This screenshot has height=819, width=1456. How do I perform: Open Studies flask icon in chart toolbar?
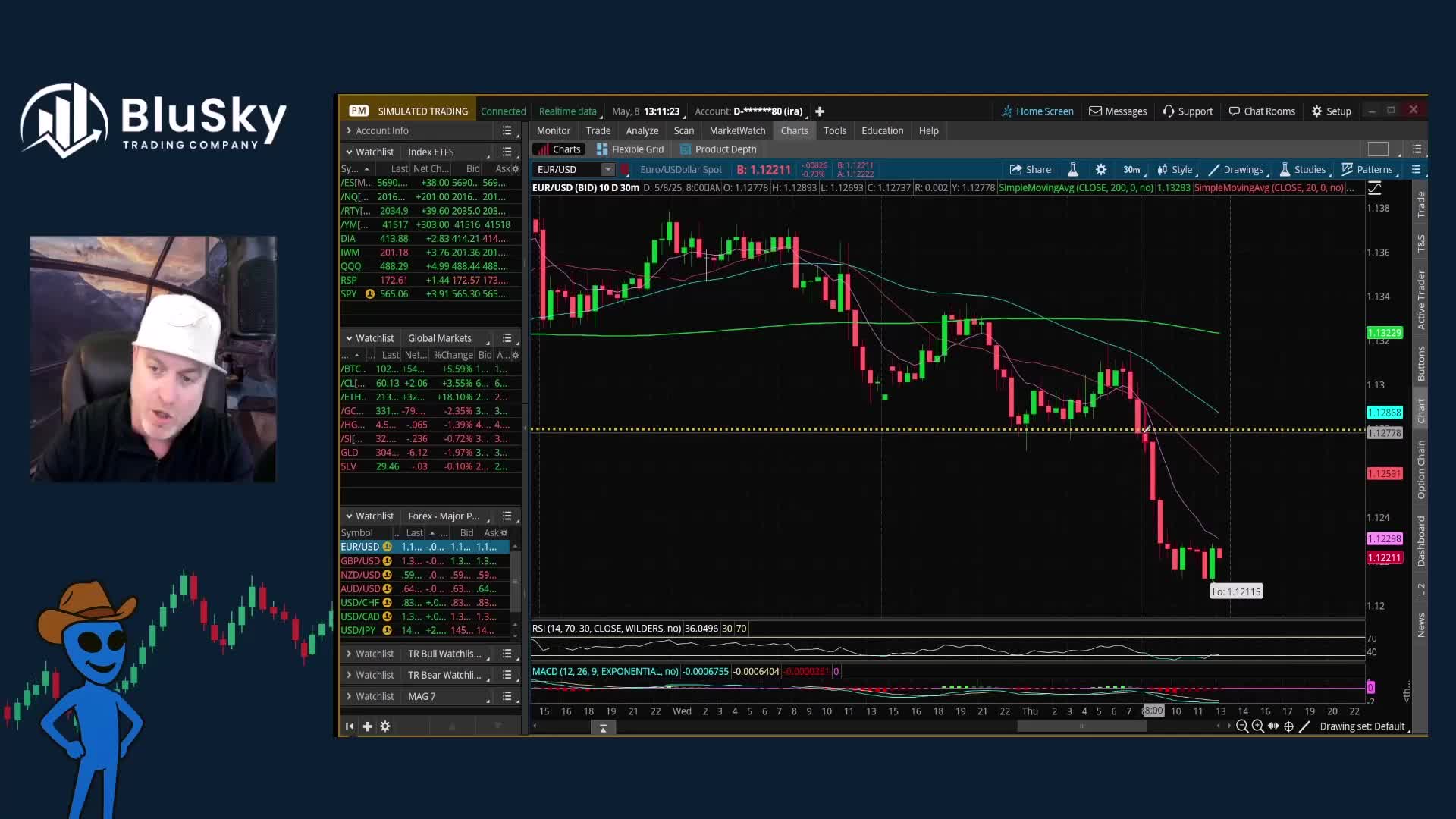click(x=1285, y=169)
